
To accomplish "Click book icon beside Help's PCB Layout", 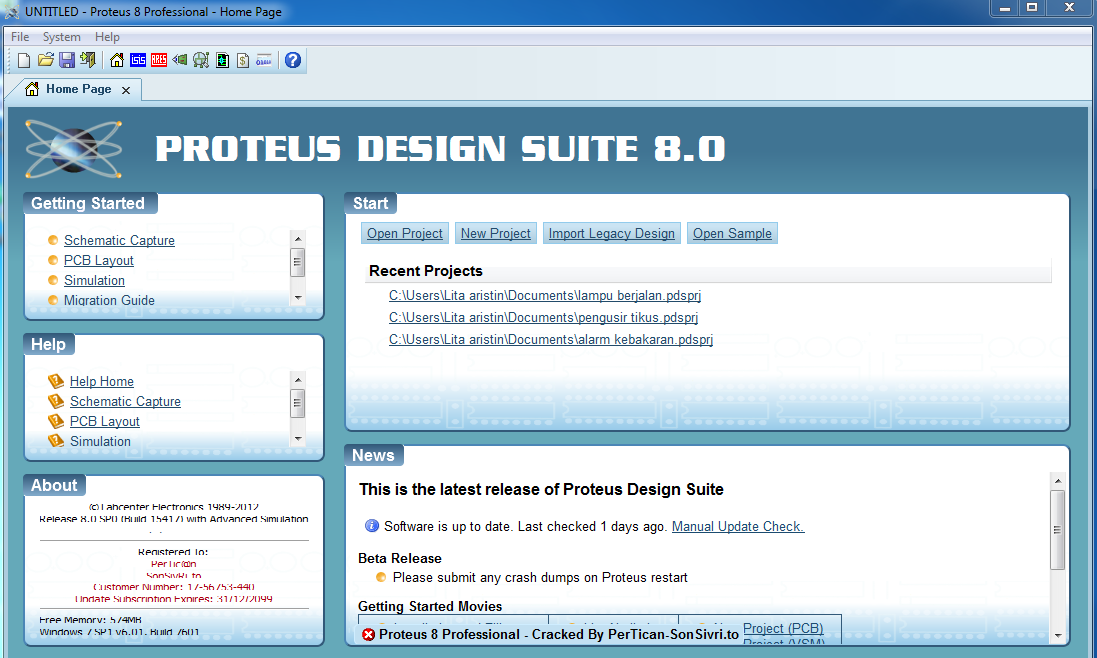I will pyautogui.click(x=56, y=421).
